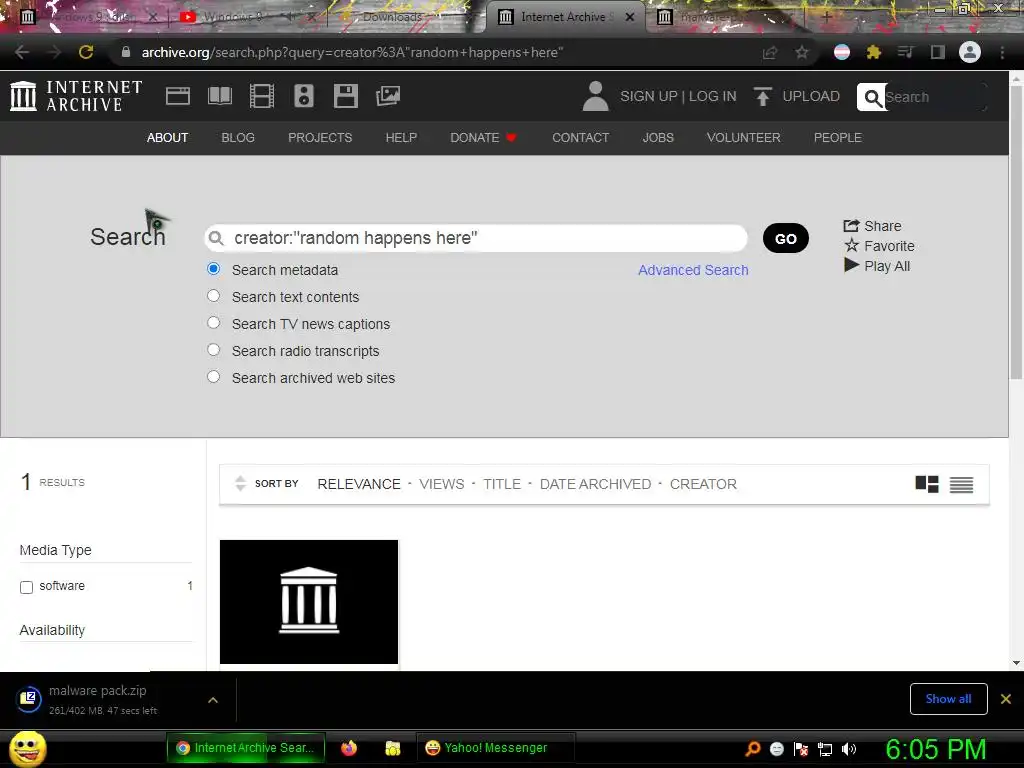Open the Software floppy-disk icon
The width and height of the screenshot is (1024, 768).
pos(345,96)
